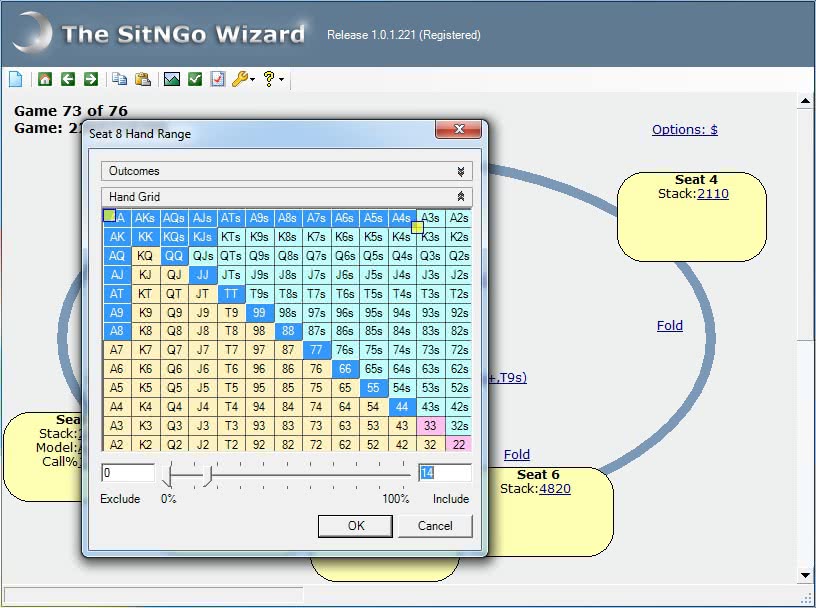The height and width of the screenshot is (608, 816).
Task: Select the A8 offsuit cell
Action: 117,331
